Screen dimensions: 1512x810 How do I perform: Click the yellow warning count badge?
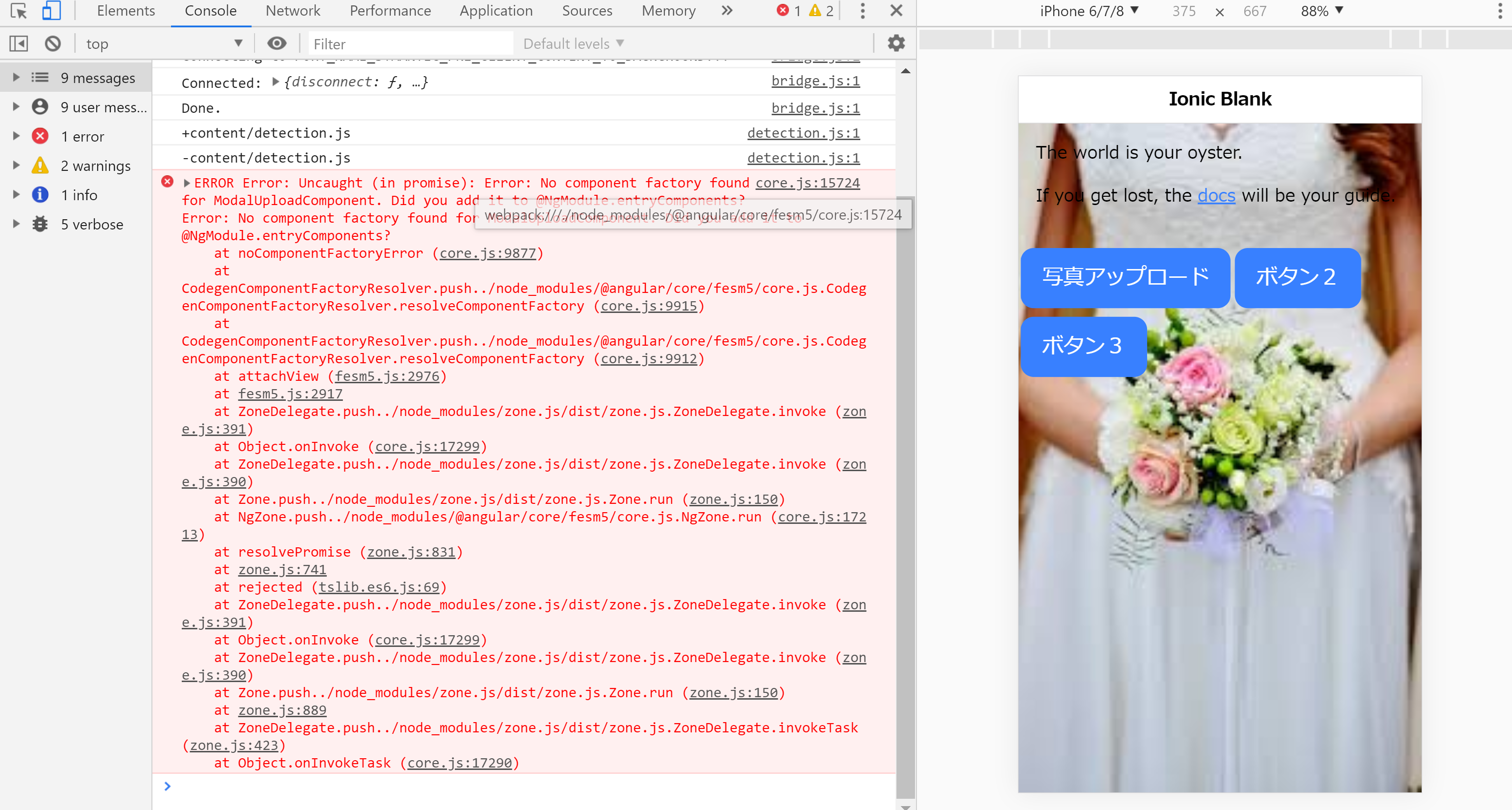pos(821,11)
